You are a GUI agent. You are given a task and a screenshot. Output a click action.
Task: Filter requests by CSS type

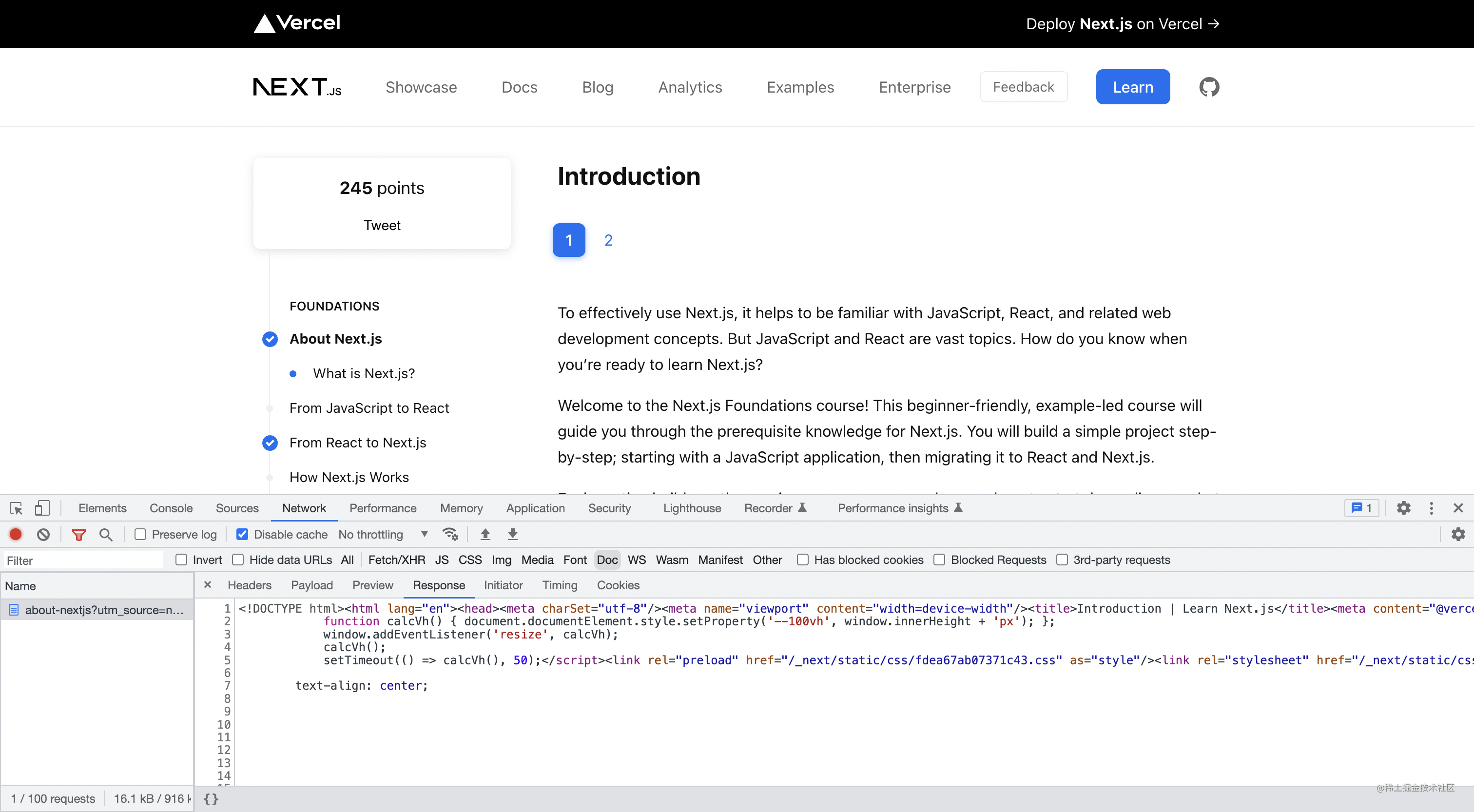(470, 560)
